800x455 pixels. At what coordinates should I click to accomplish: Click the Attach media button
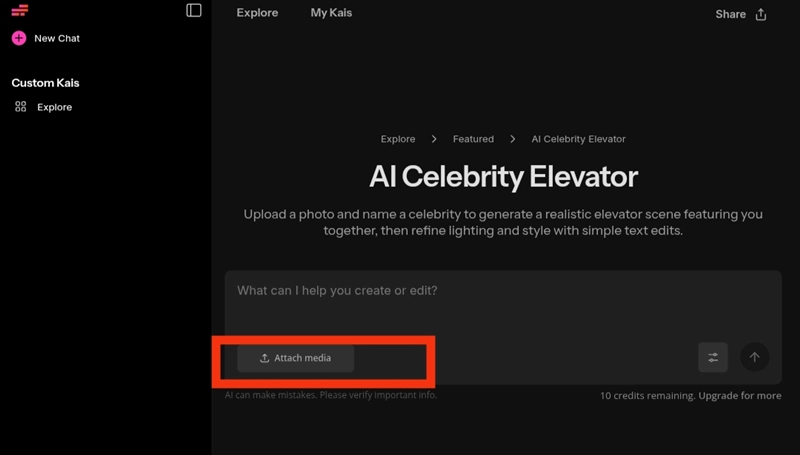click(295, 358)
